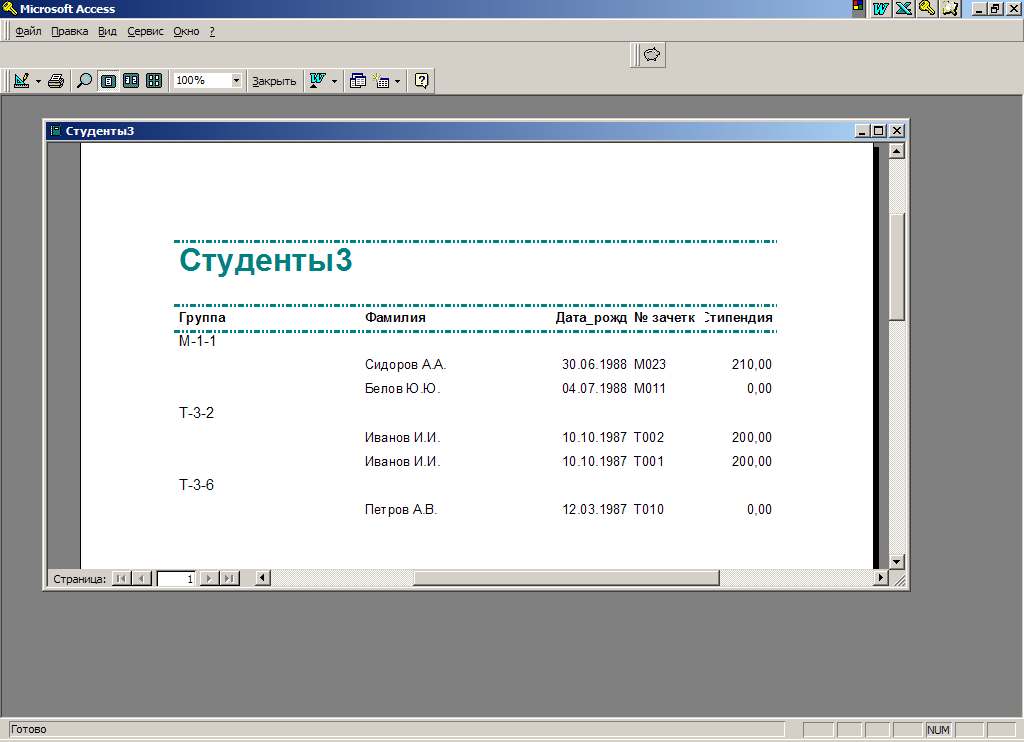This screenshot has width=1024, height=742.
Task: Click the Группа column header
Action: 202,317
